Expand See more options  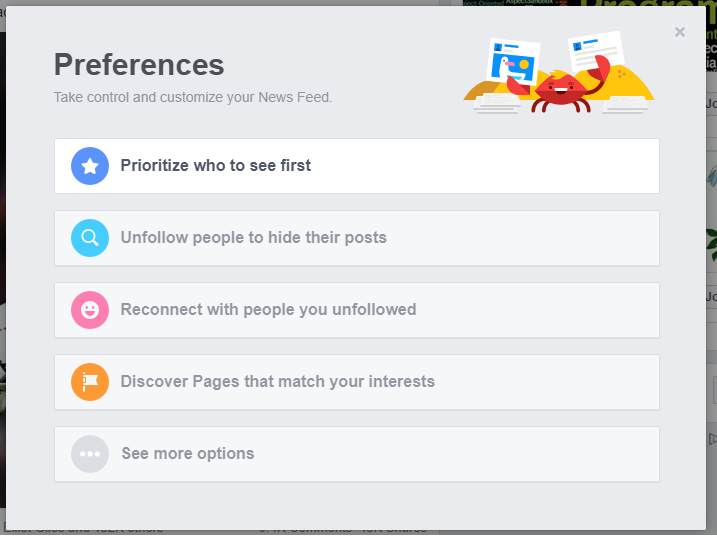[357, 454]
